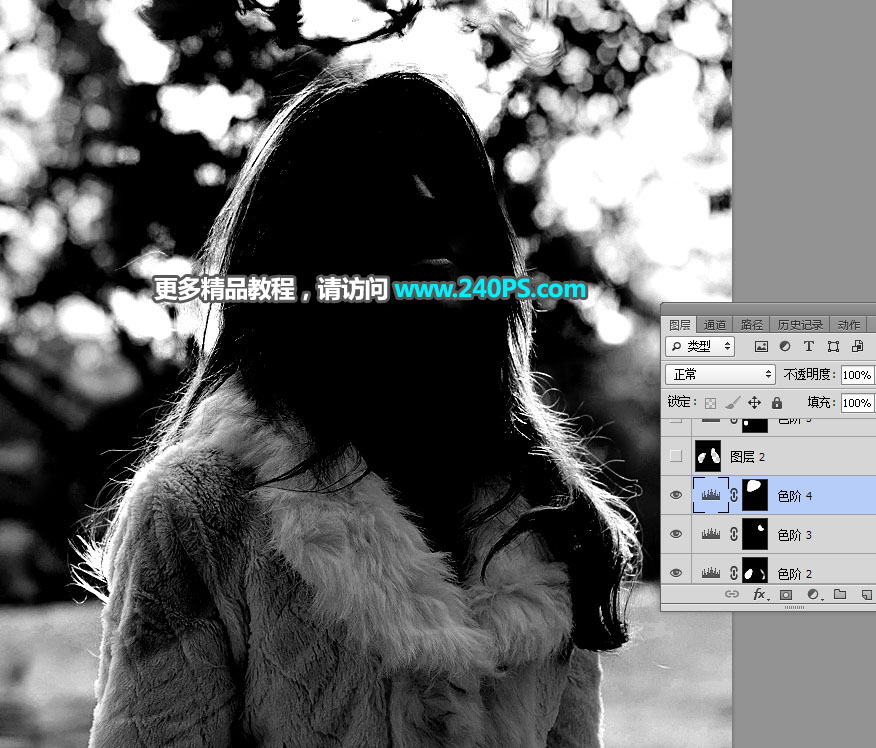Open the 类型 layer filter dropdown
Screen dimensions: 876x748
tap(700, 346)
